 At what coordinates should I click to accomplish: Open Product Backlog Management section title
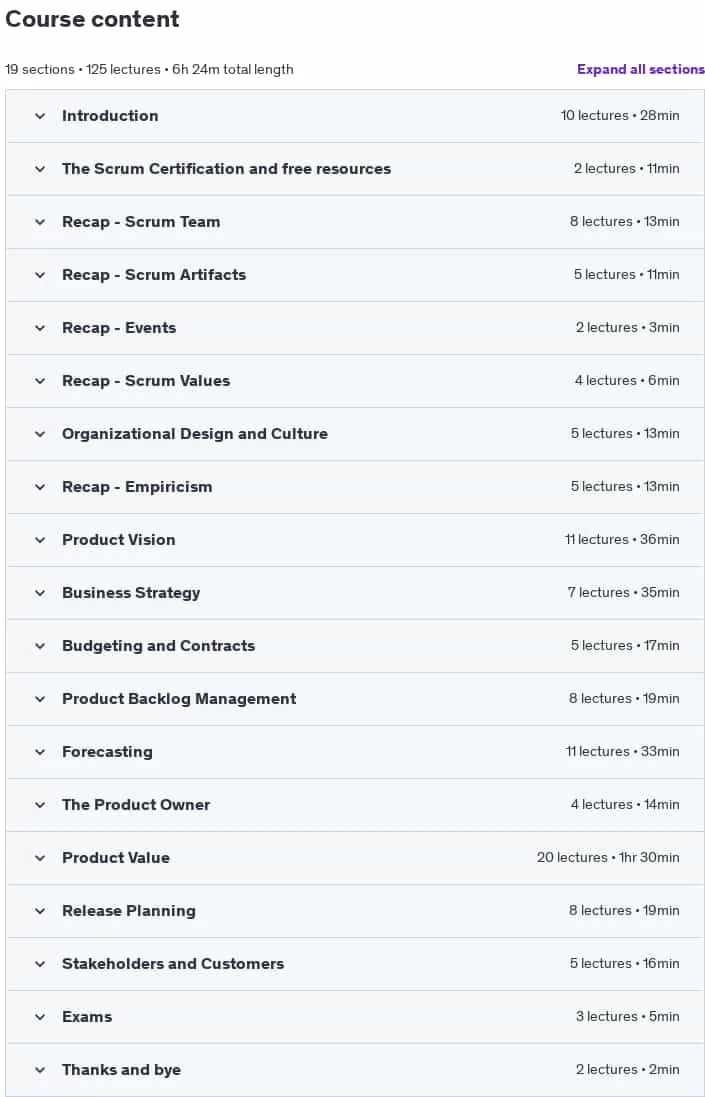[x=179, y=699]
